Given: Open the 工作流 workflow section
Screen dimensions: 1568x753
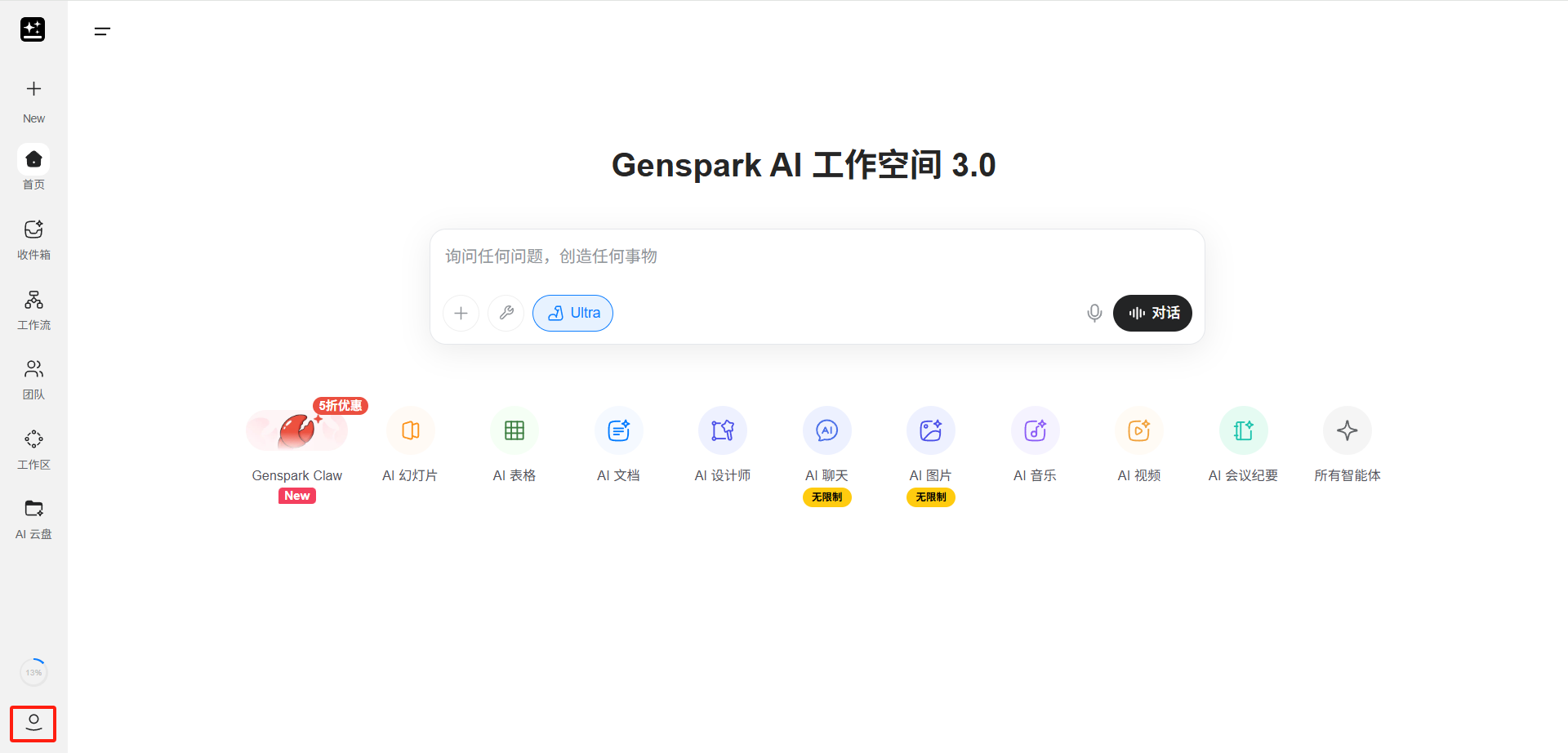Looking at the screenshot, I should [x=33, y=310].
